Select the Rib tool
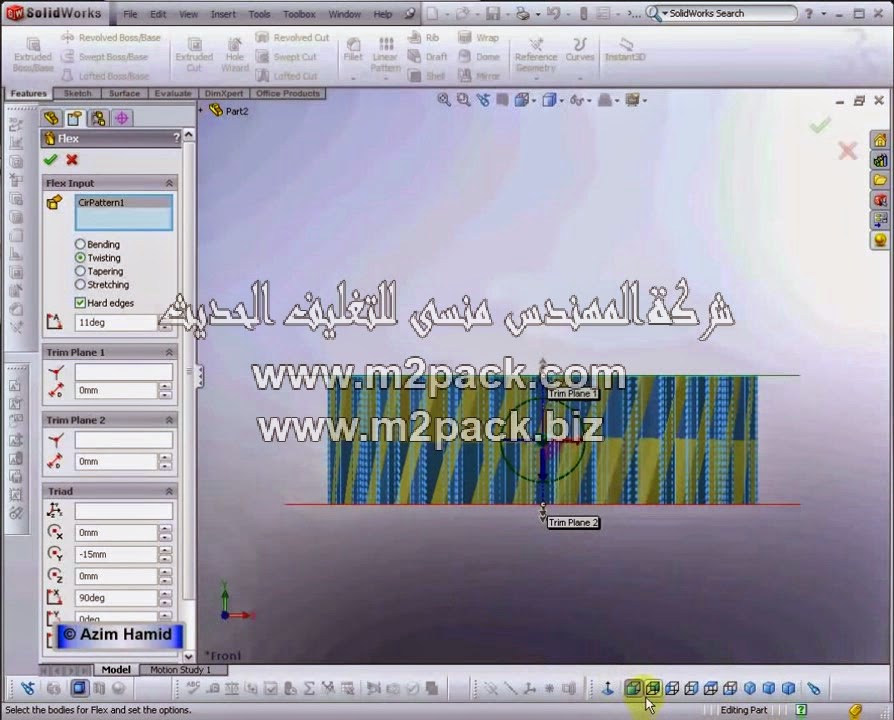894x720 pixels. click(424, 38)
